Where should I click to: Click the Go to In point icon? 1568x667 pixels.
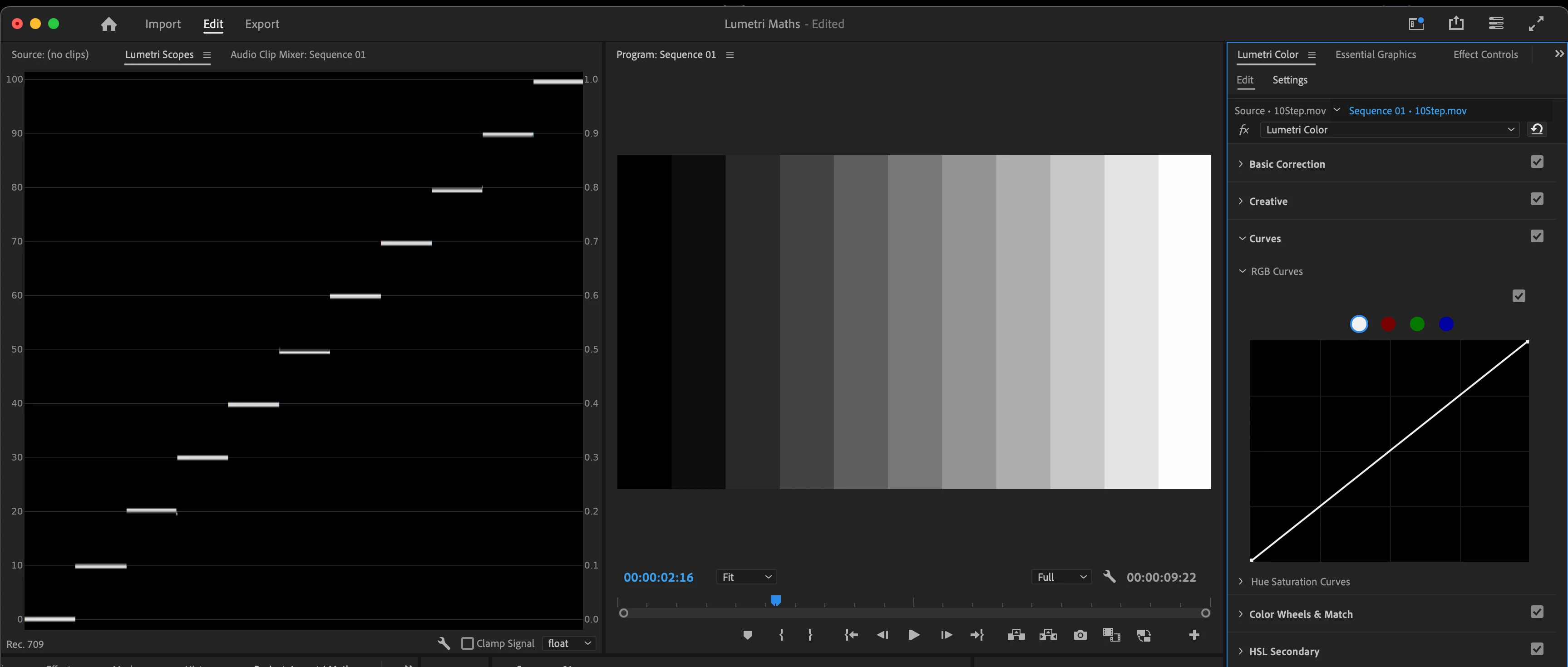coord(851,635)
